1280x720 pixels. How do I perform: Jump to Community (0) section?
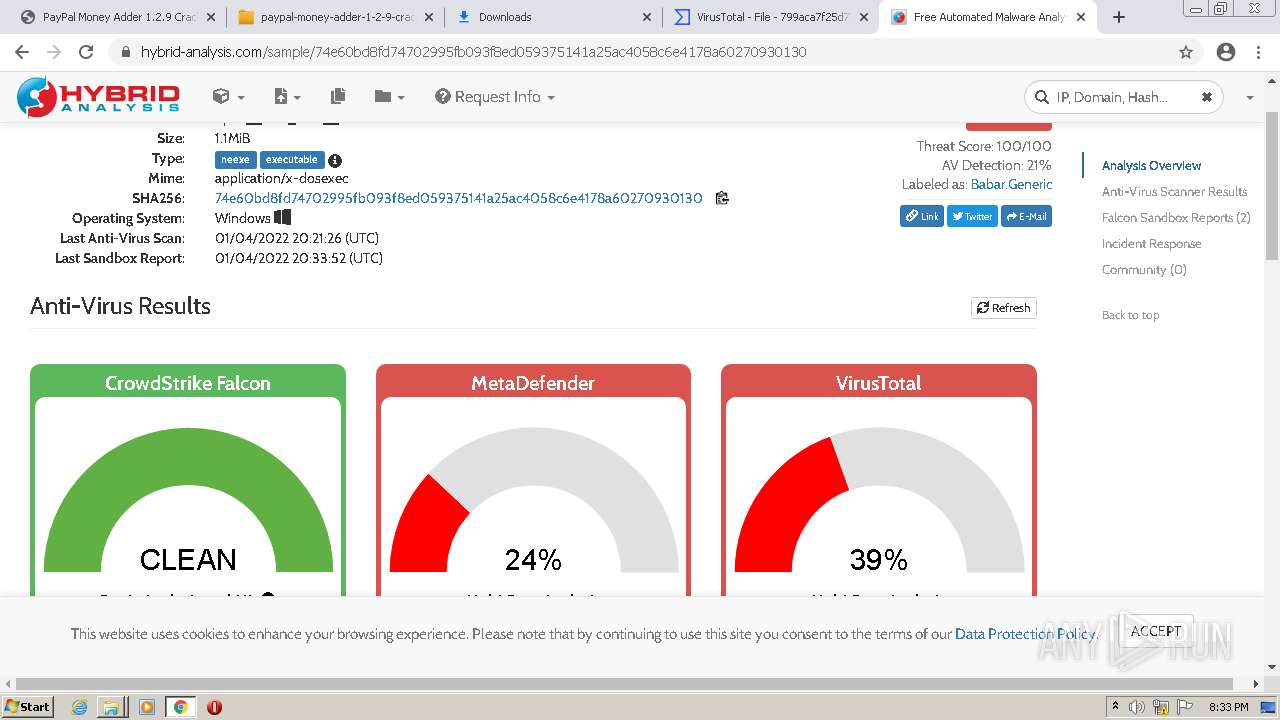tap(1144, 270)
